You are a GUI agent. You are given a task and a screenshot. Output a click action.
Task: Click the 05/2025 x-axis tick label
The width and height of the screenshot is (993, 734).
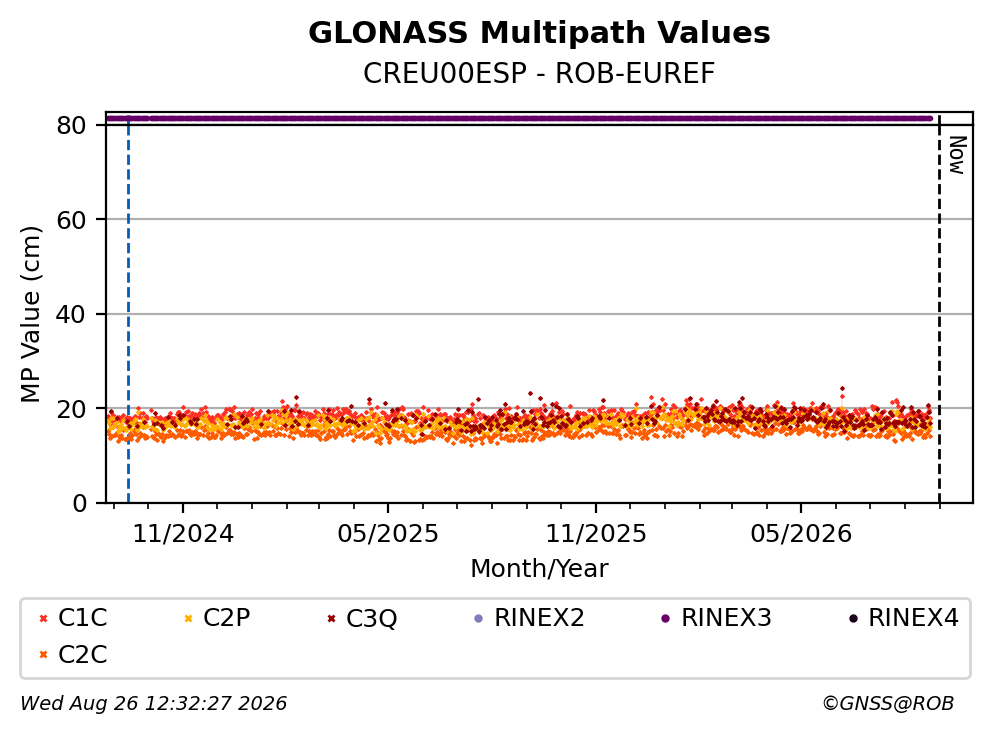tap(388, 534)
